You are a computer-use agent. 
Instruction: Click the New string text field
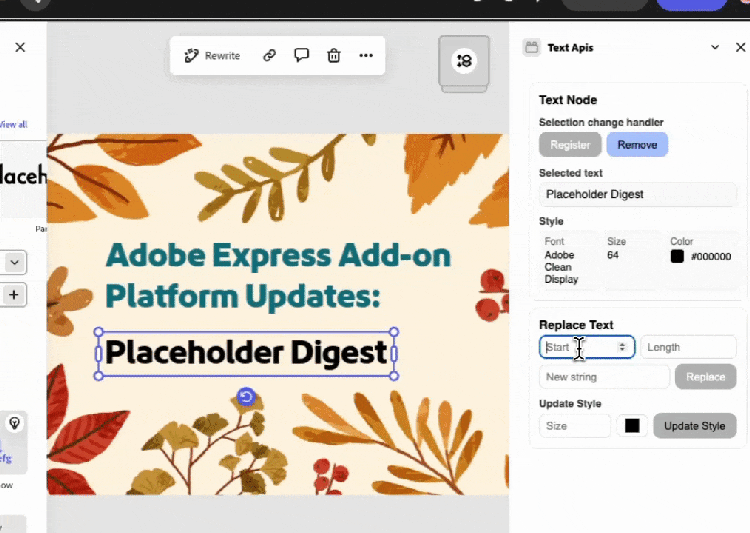click(x=604, y=377)
